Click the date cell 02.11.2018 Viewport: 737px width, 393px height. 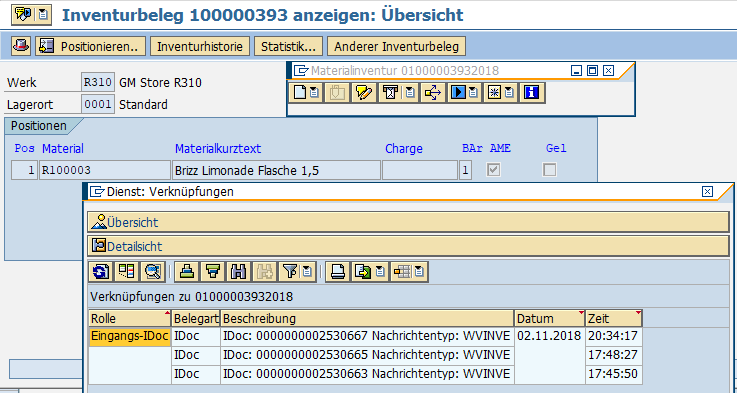[x=549, y=337]
